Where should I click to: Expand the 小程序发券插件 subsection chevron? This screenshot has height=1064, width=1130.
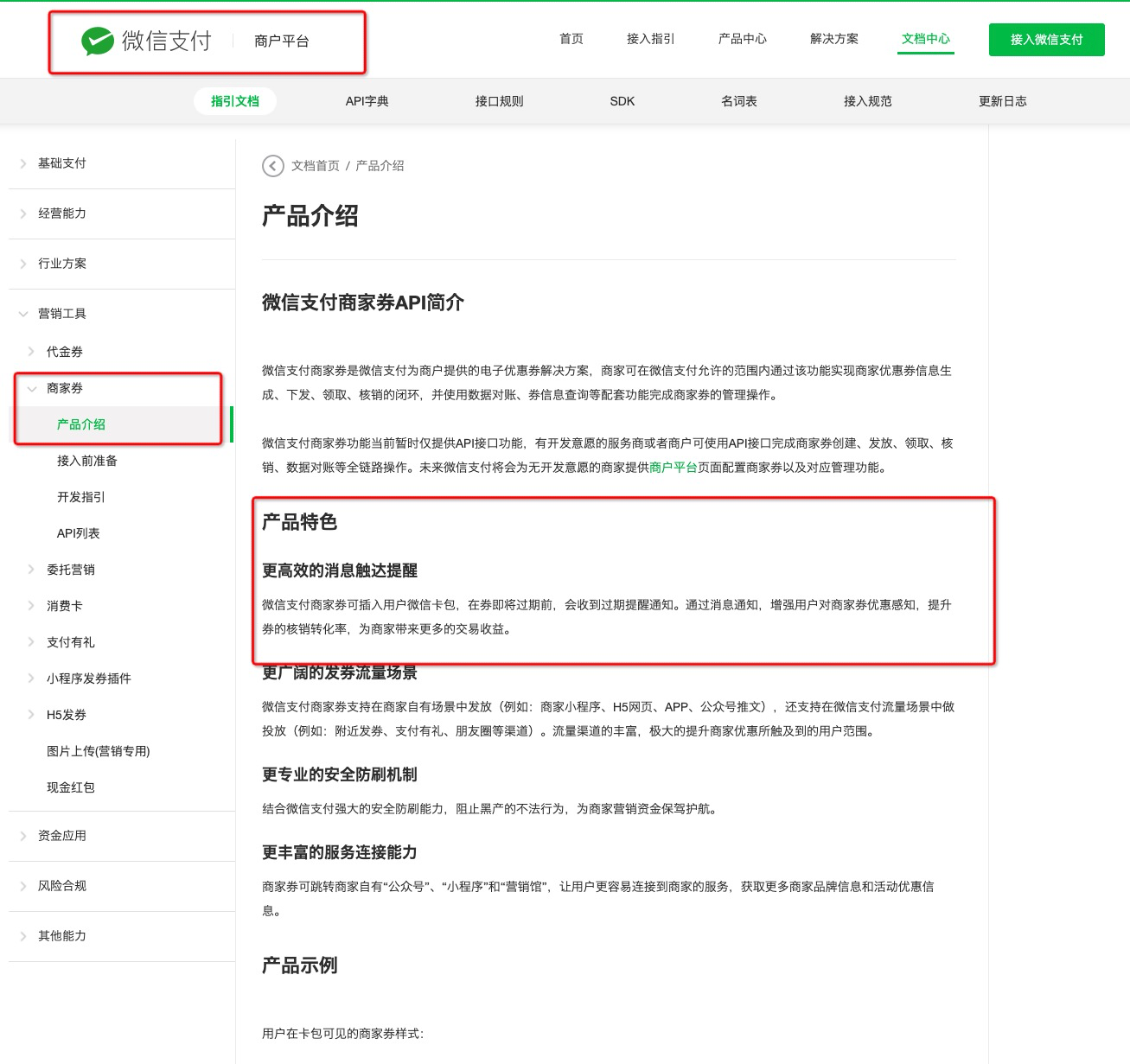point(32,679)
